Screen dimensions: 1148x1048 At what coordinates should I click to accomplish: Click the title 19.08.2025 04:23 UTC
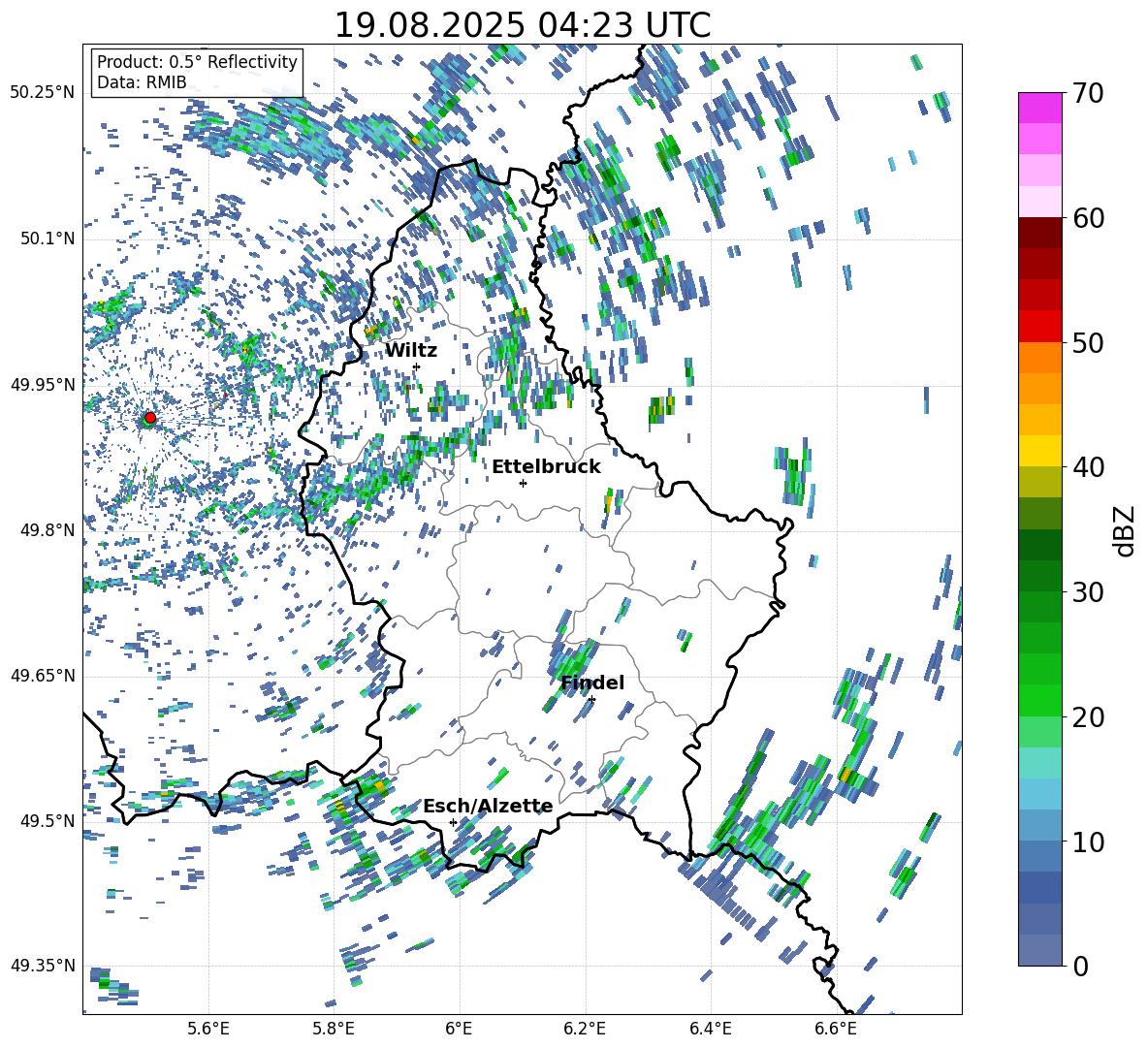point(523,24)
